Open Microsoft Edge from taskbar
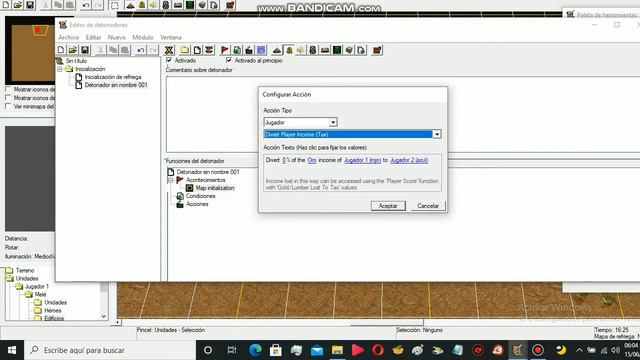The image size is (640, 360). (x=256, y=350)
